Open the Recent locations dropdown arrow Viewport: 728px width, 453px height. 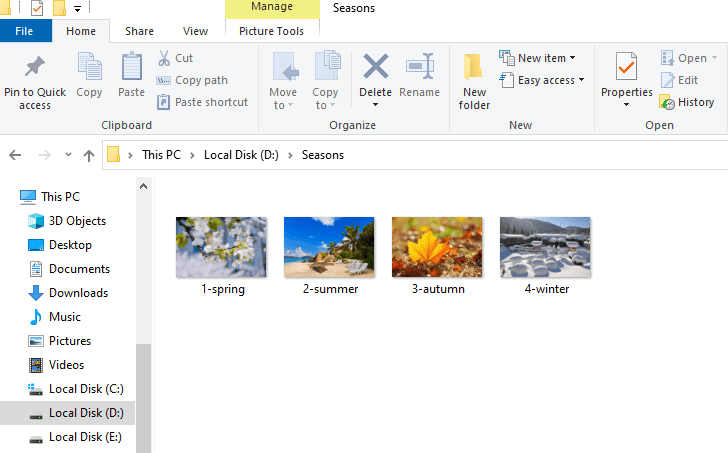pyautogui.click(x=68, y=155)
